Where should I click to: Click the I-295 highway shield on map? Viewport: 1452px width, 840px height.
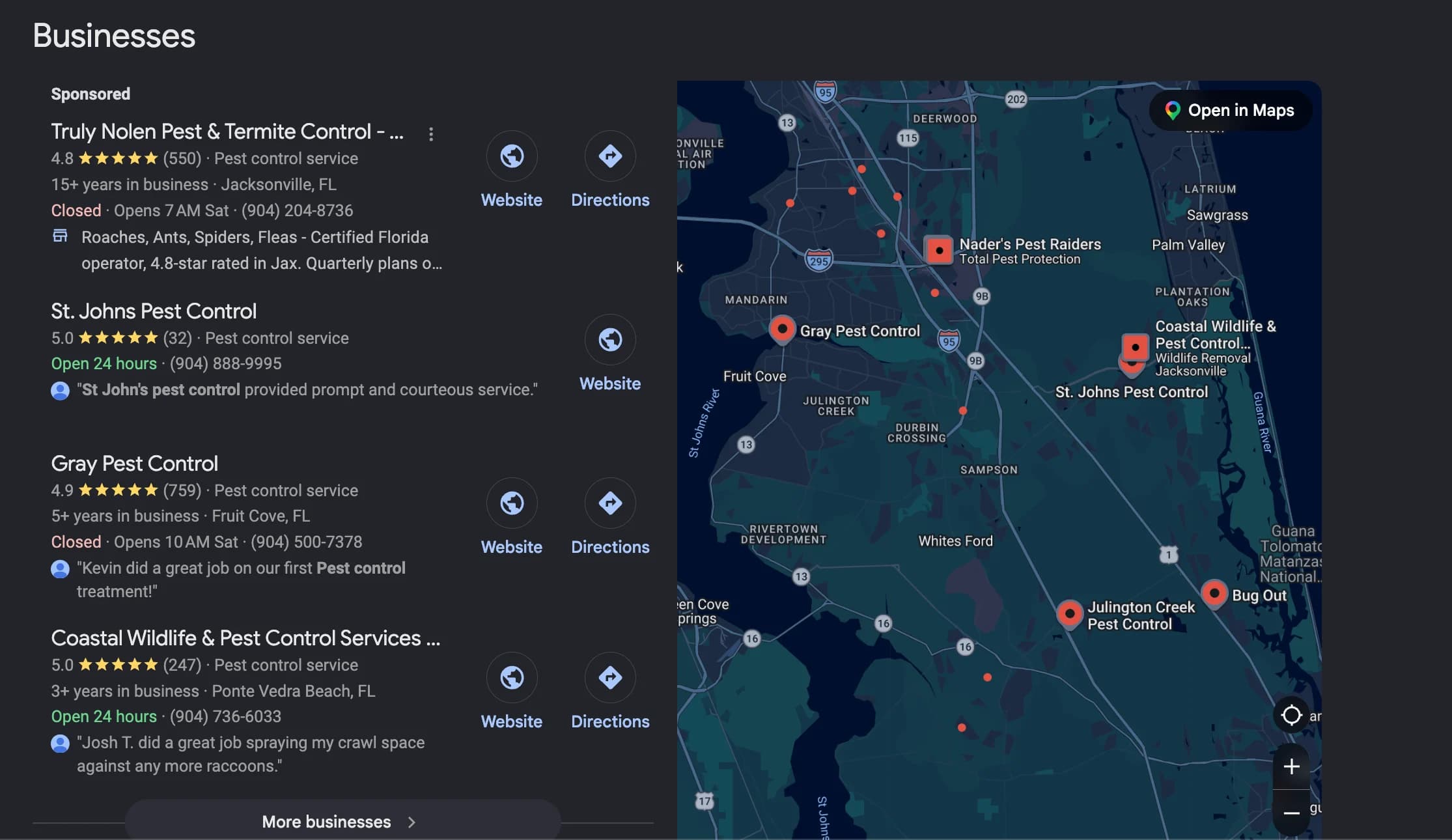tap(818, 260)
